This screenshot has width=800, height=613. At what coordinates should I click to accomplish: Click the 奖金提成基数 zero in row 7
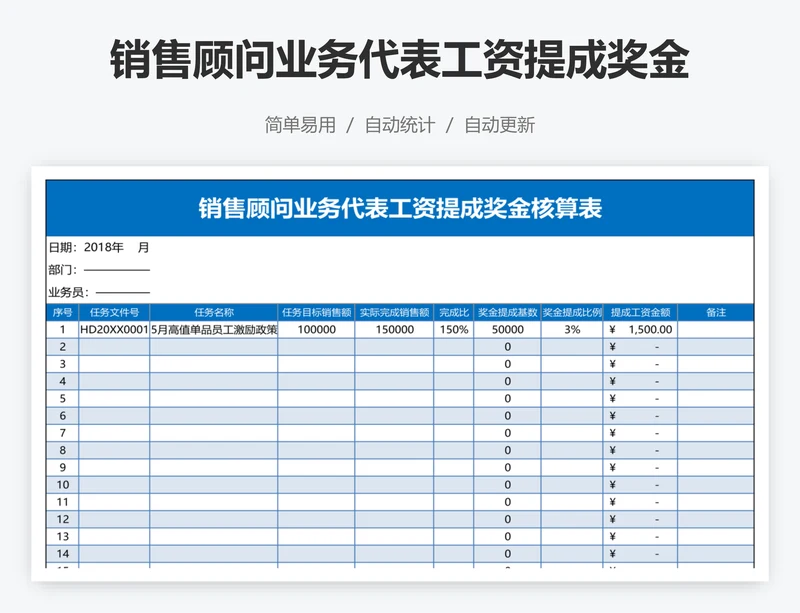point(507,433)
